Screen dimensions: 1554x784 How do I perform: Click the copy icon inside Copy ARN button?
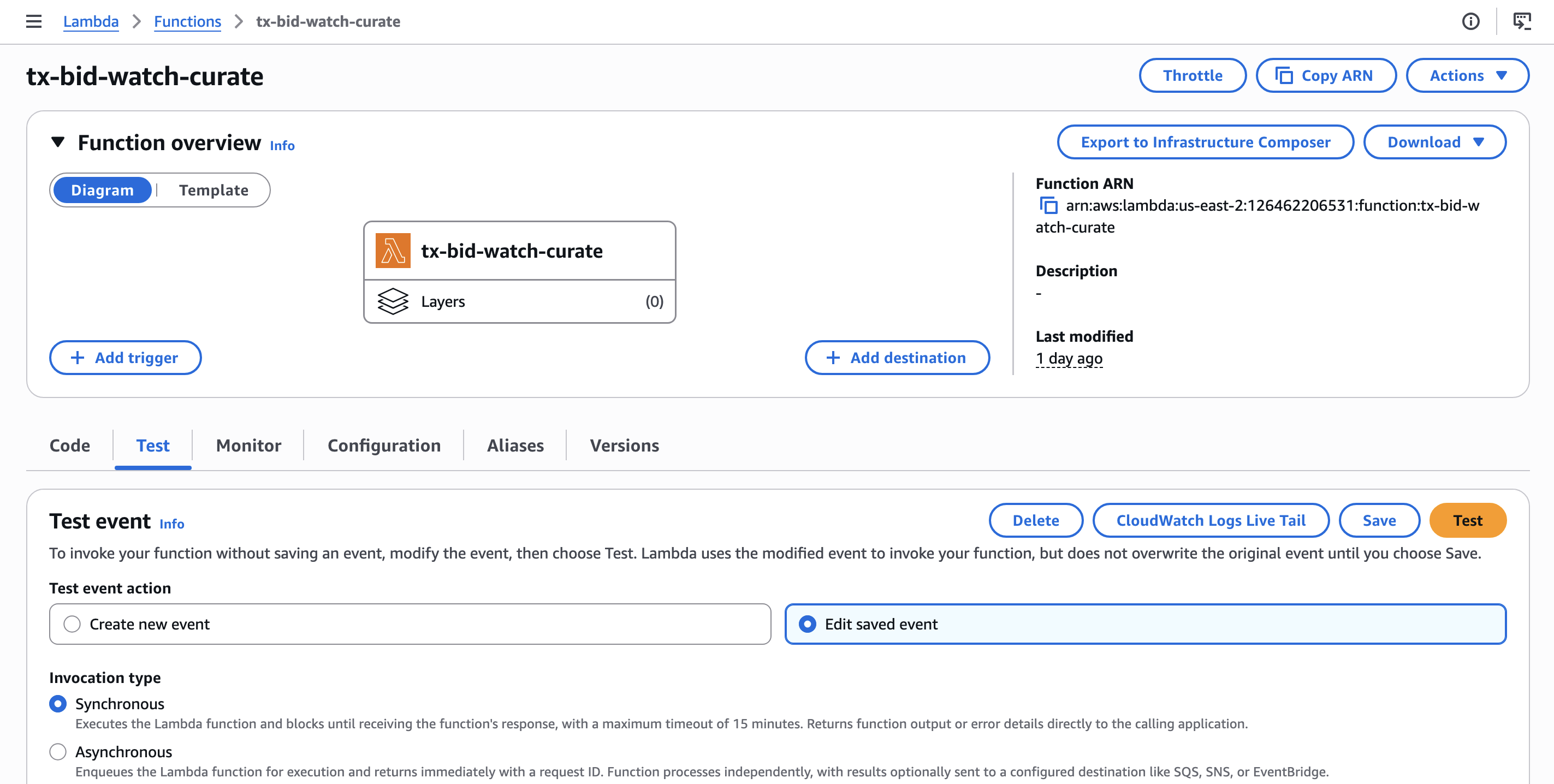point(1285,75)
